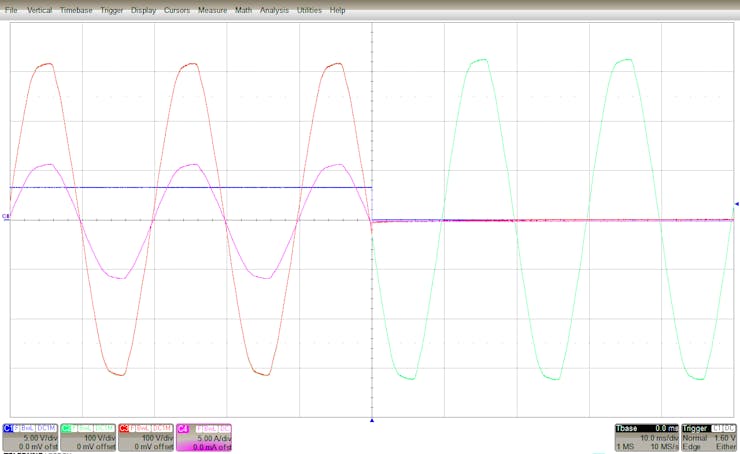
Task: Click the C1 0.0 mV offset value
Action: [38, 446]
